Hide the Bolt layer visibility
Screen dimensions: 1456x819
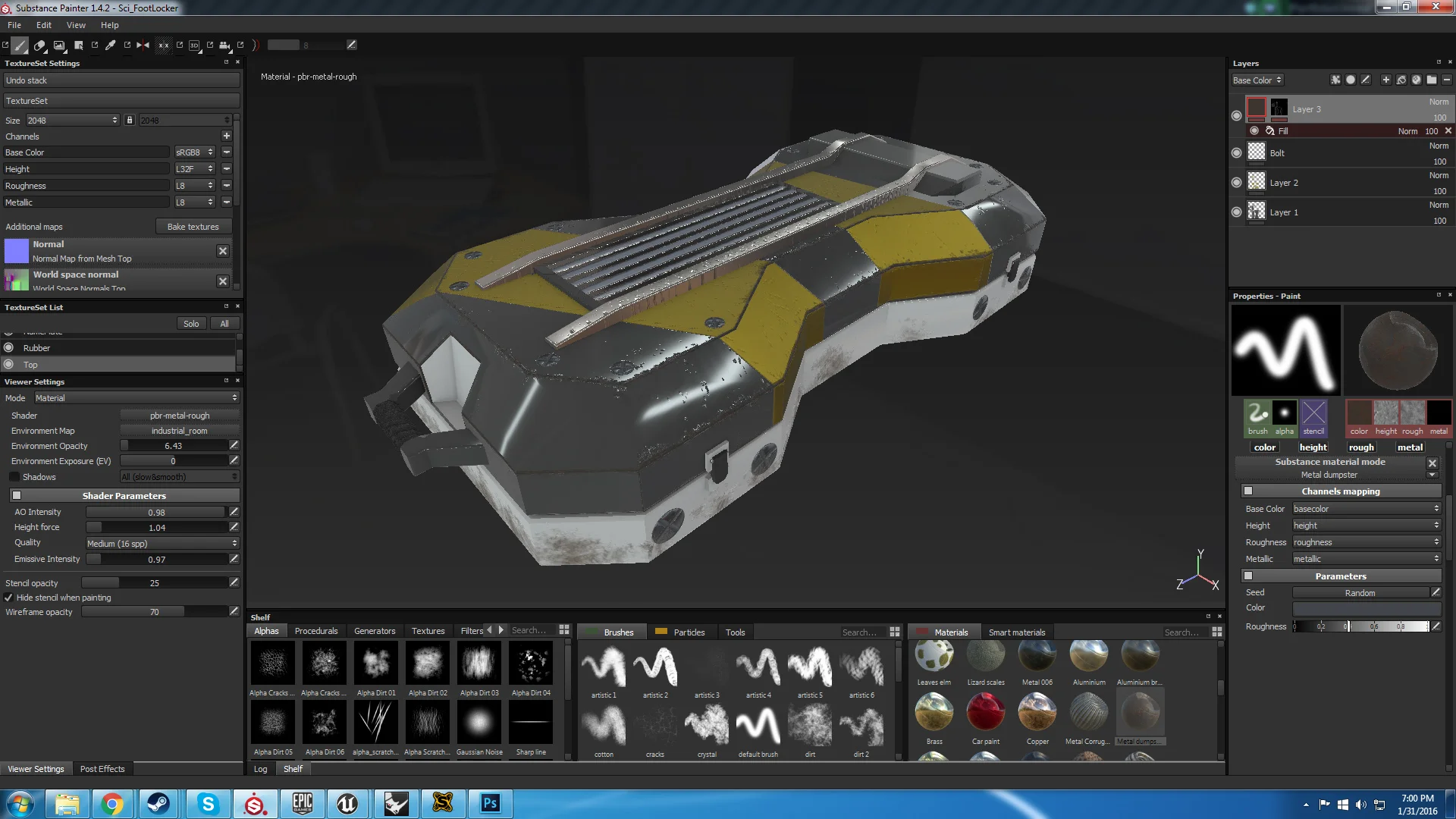click(x=1237, y=153)
